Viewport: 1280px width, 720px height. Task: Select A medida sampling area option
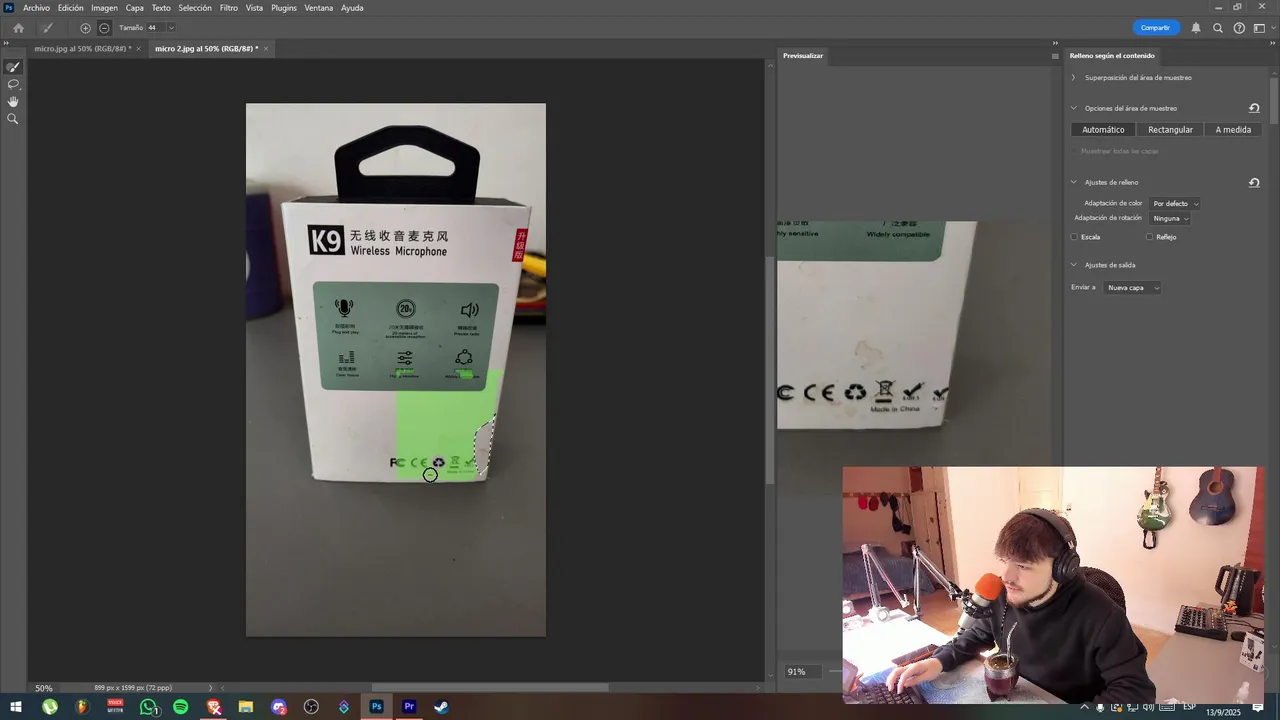click(1233, 130)
